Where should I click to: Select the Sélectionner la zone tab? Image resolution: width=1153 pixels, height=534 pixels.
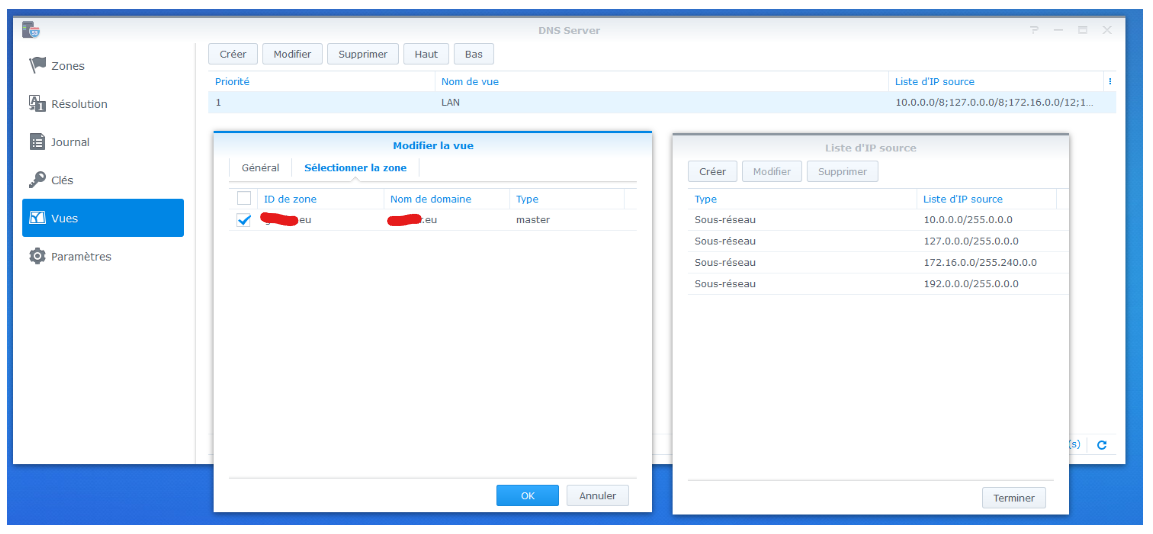(x=355, y=168)
